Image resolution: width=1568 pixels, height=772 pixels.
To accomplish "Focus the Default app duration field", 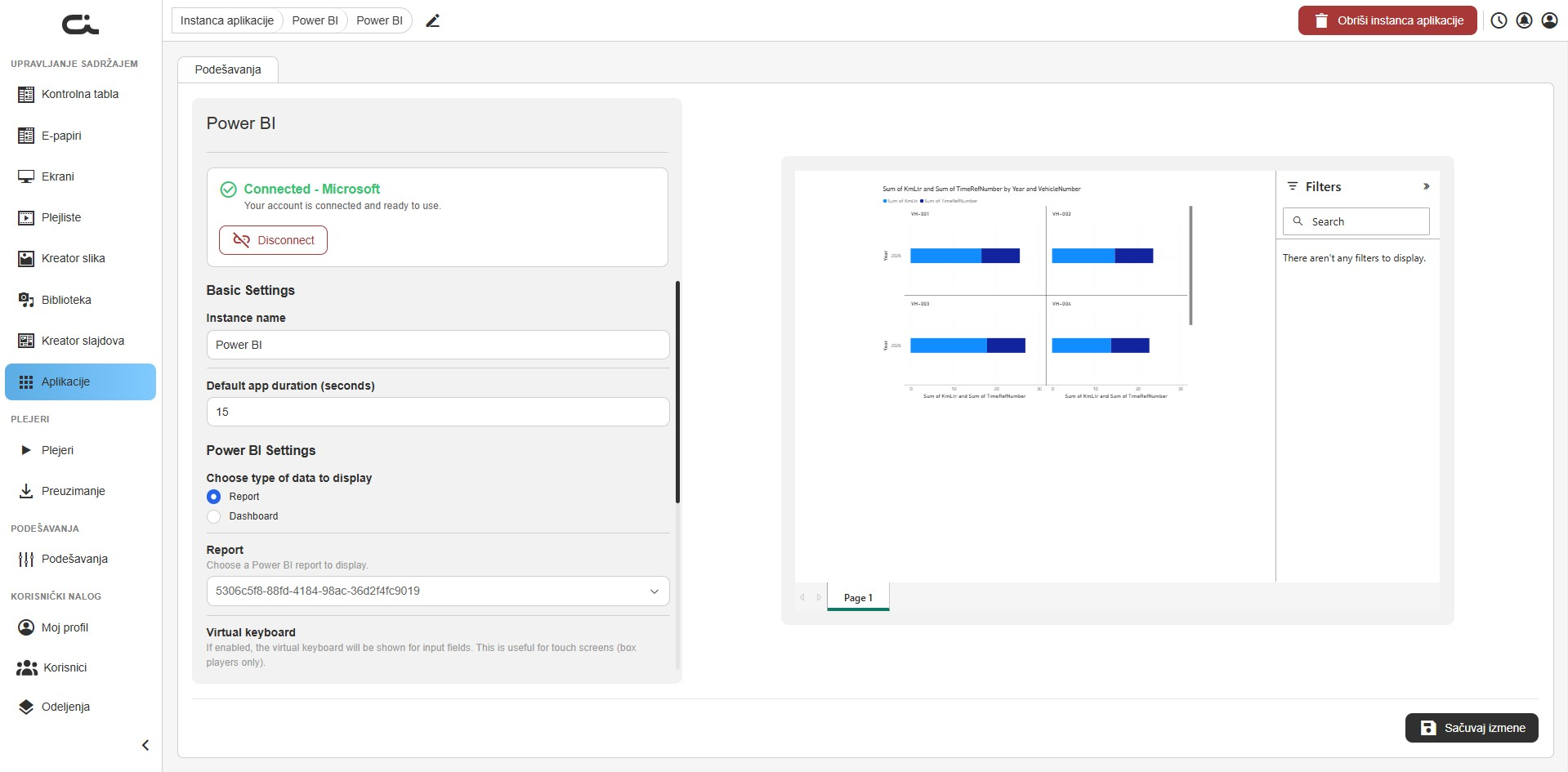I will point(438,412).
